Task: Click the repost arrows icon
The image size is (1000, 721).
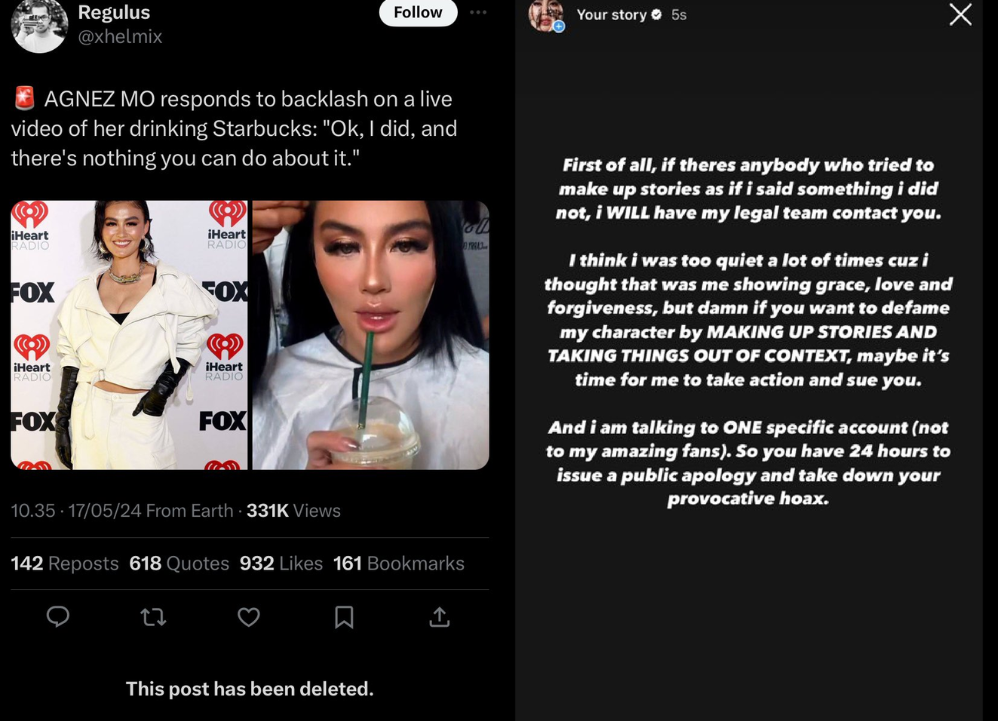Action: click(x=153, y=617)
